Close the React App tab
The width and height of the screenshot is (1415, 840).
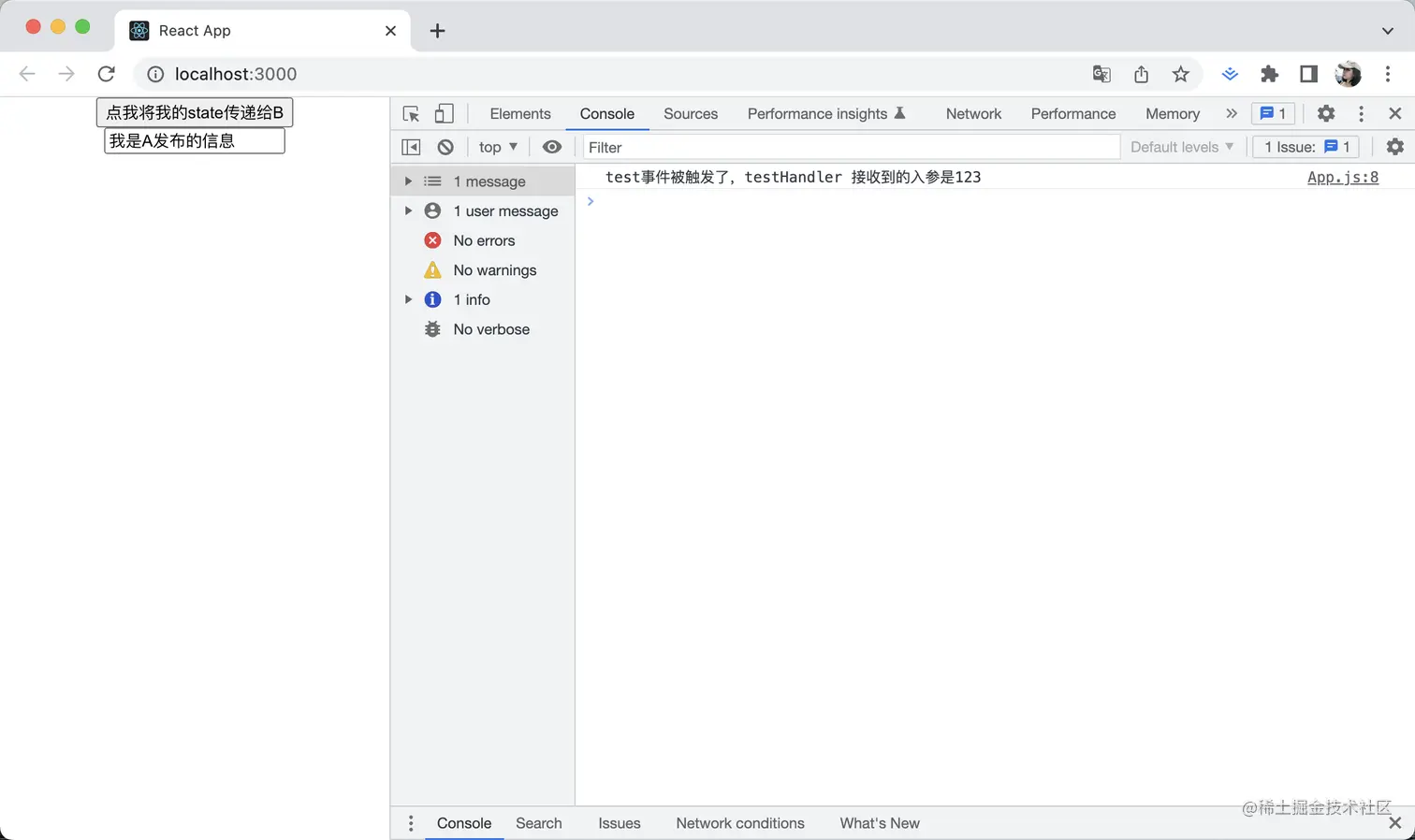pos(390,31)
